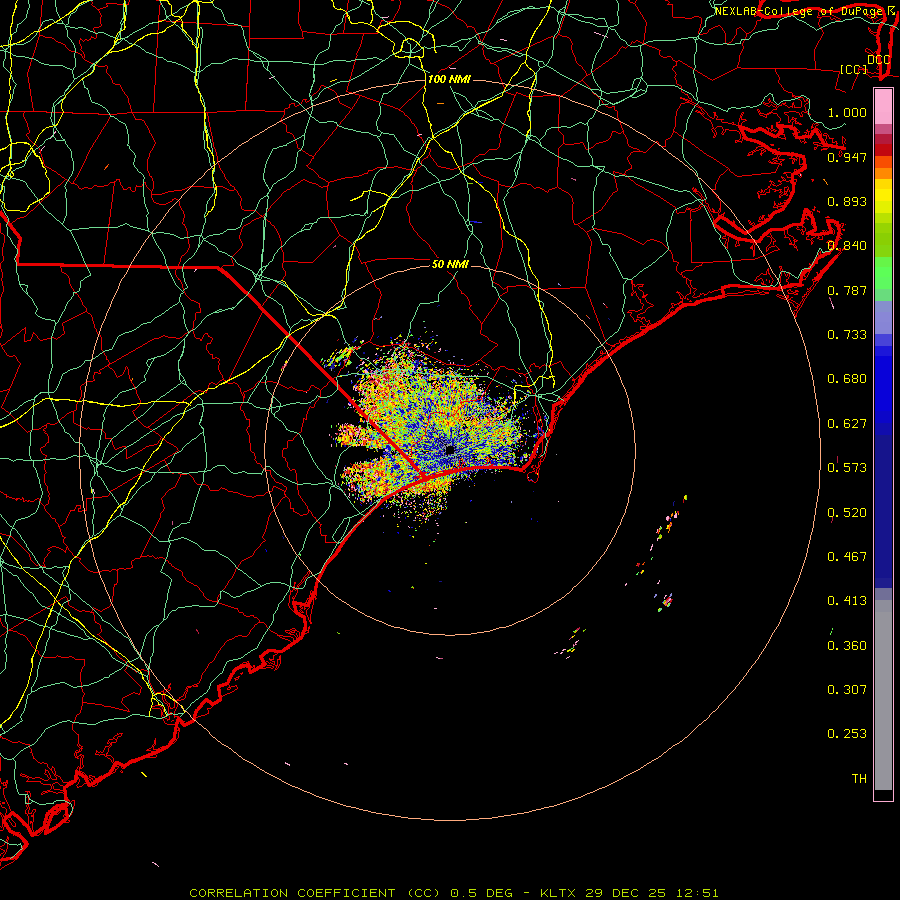Click the 0.947 scale value
This screenshot has width=900, height=900.
847,157
